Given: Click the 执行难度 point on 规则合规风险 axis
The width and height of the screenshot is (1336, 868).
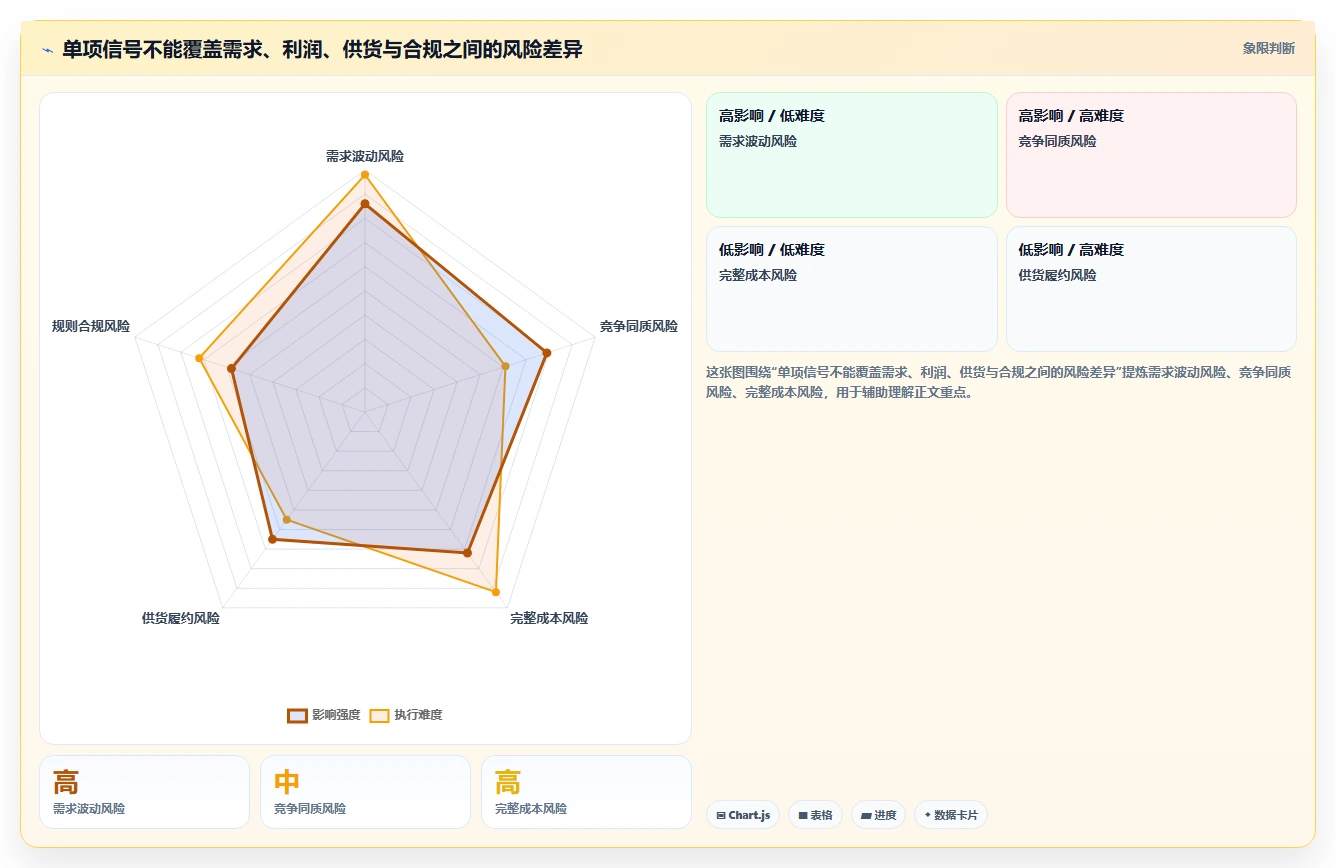Looking at the screenshot, I should [x=200, y=358].
